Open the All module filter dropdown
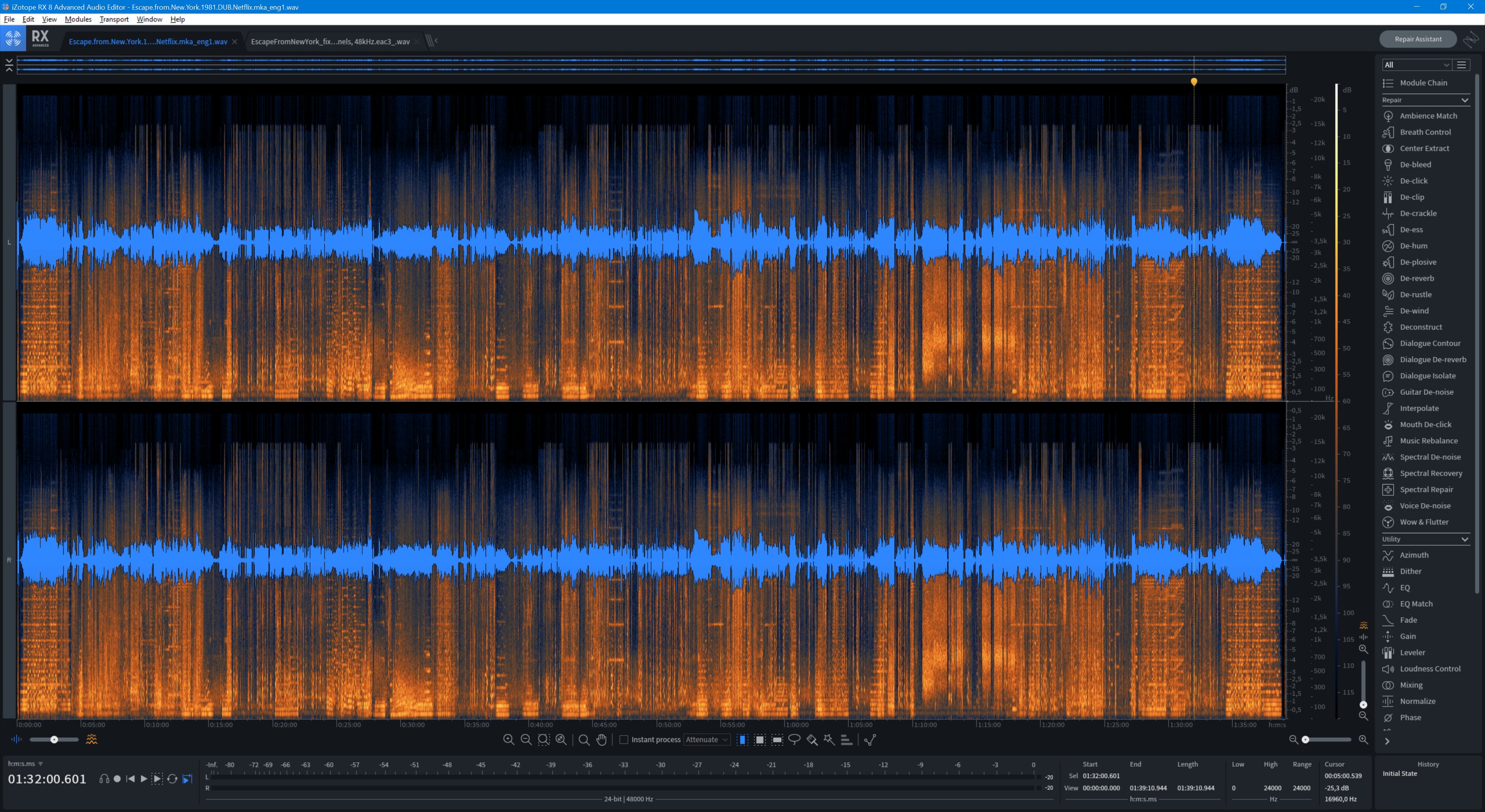The height and width of the screenshot is (812, 1485). click(1416, 65)
